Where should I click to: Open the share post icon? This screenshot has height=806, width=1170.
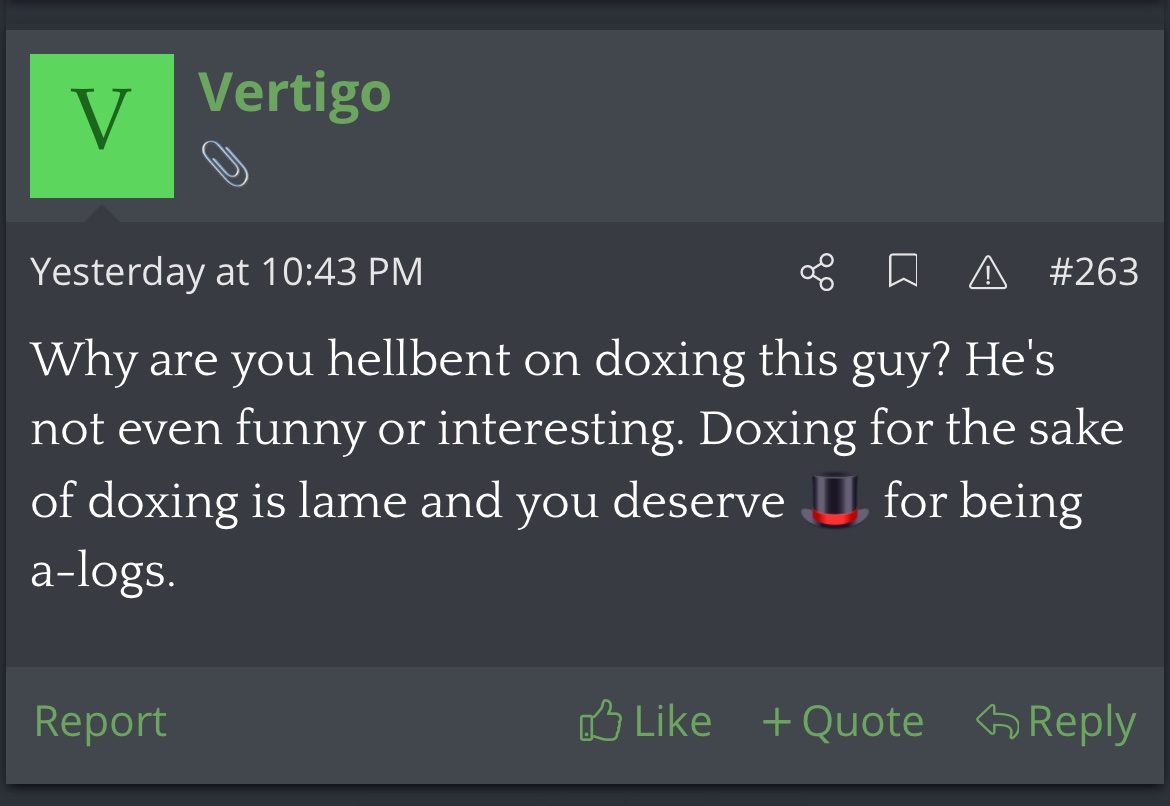pyautogui.click(x=817, y=272)
